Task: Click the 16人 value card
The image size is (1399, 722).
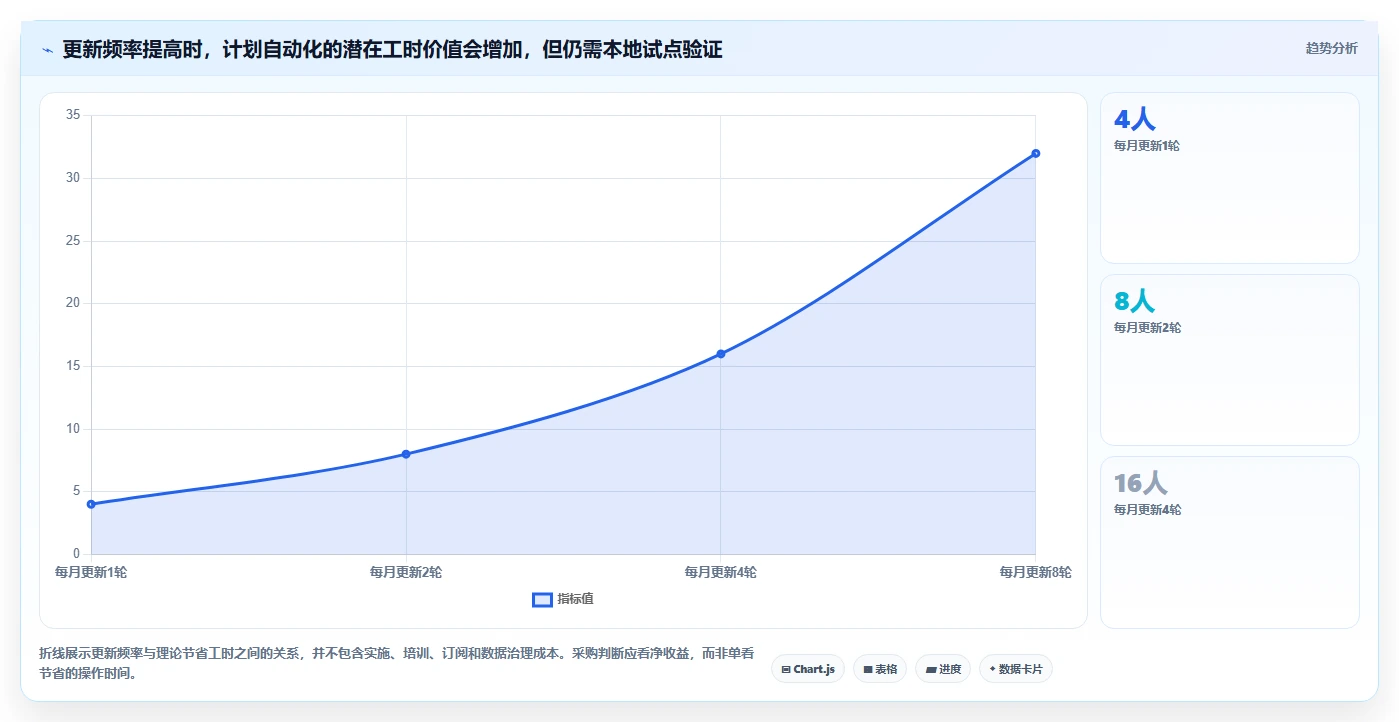Action: click(x=1229, y=542)
